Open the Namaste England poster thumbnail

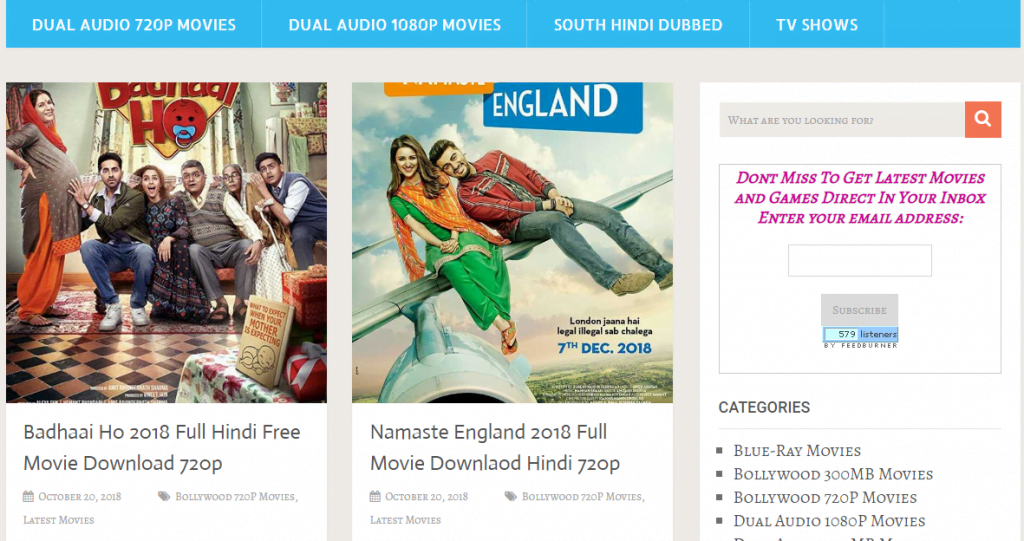coord(512,242)
